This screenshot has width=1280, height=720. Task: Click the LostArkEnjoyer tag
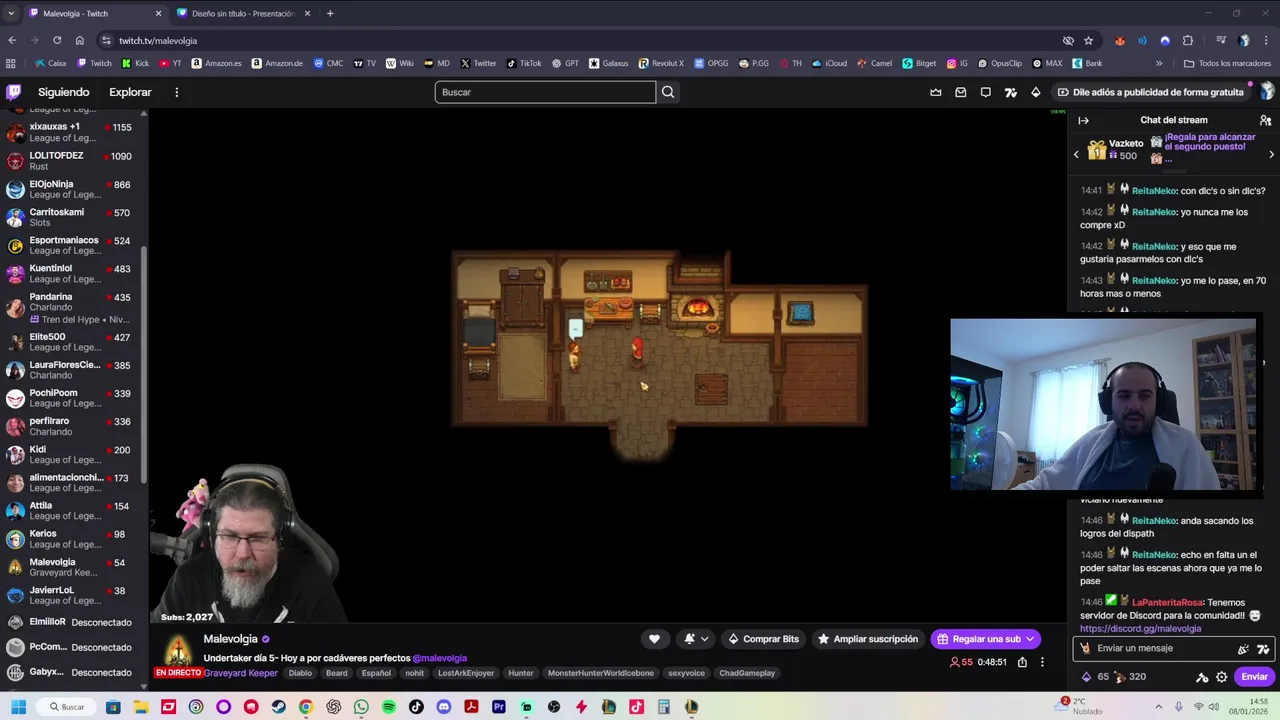465,673
